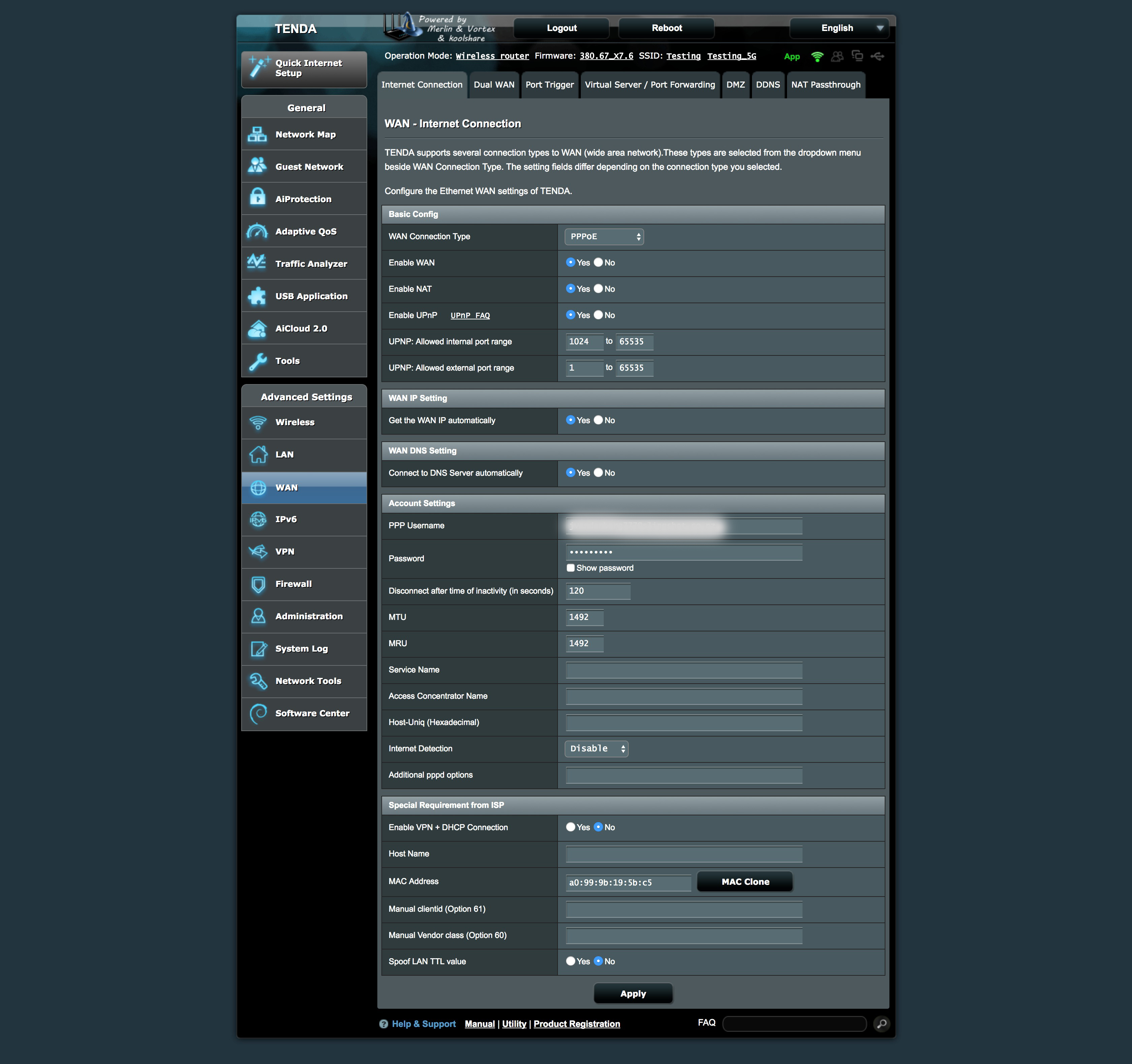Click the USB status icon in header
The image size is (1132, 1064).
[x=878, y=56]
